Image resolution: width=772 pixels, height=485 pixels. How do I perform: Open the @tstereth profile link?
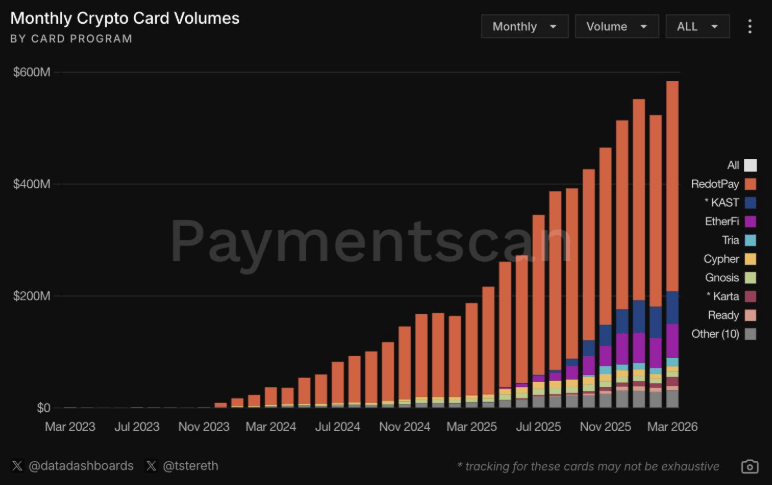point(190,466)
